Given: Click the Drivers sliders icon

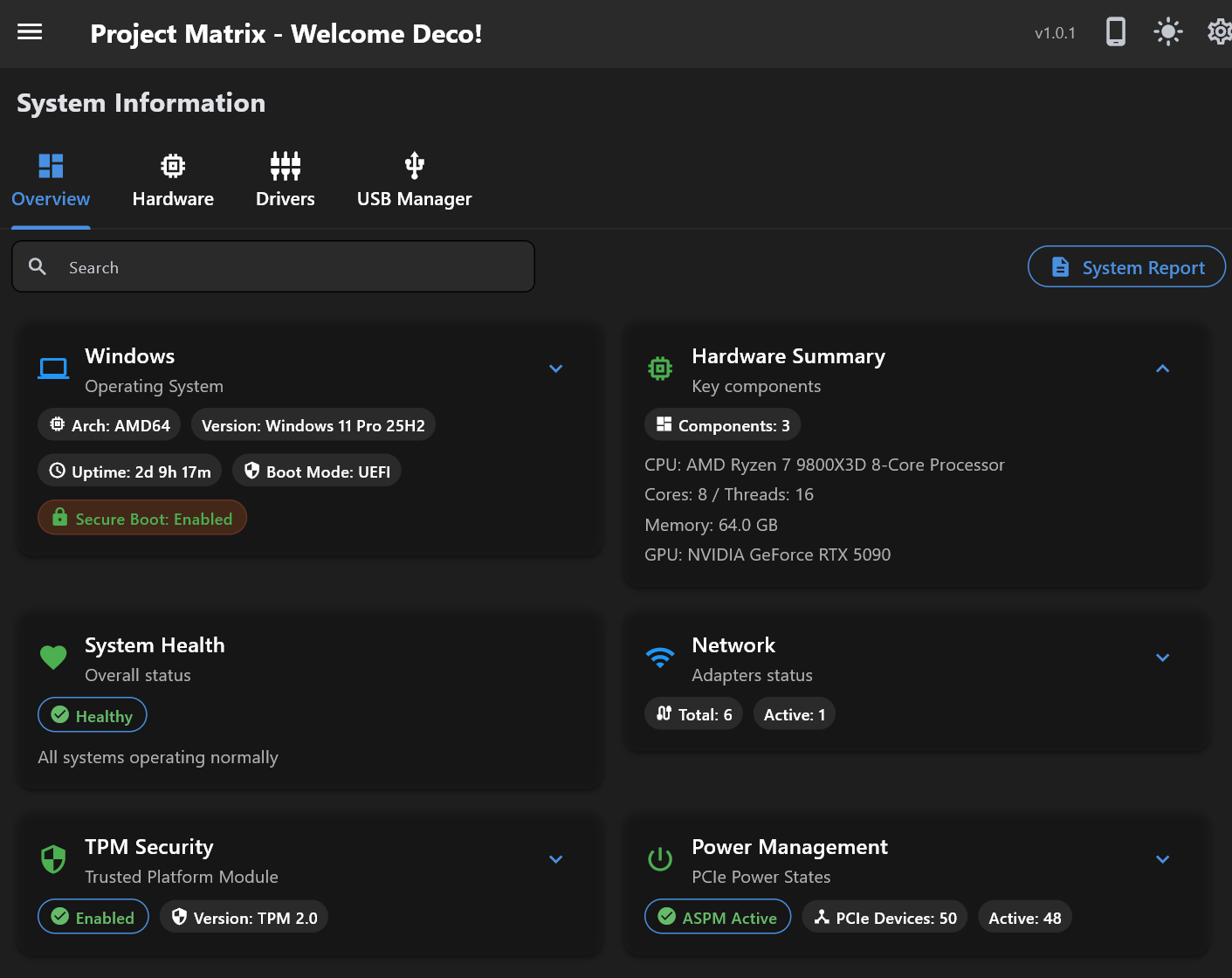Looking at the screenshot, I should (x=286, y=166).
